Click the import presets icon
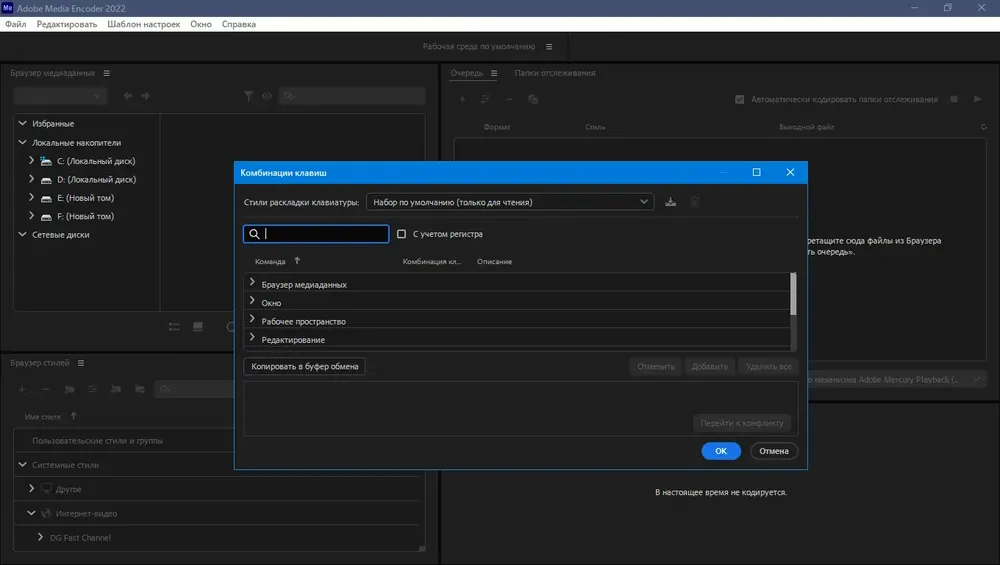The height and width of the screenshot is (565, 1000). pos(115,389)
